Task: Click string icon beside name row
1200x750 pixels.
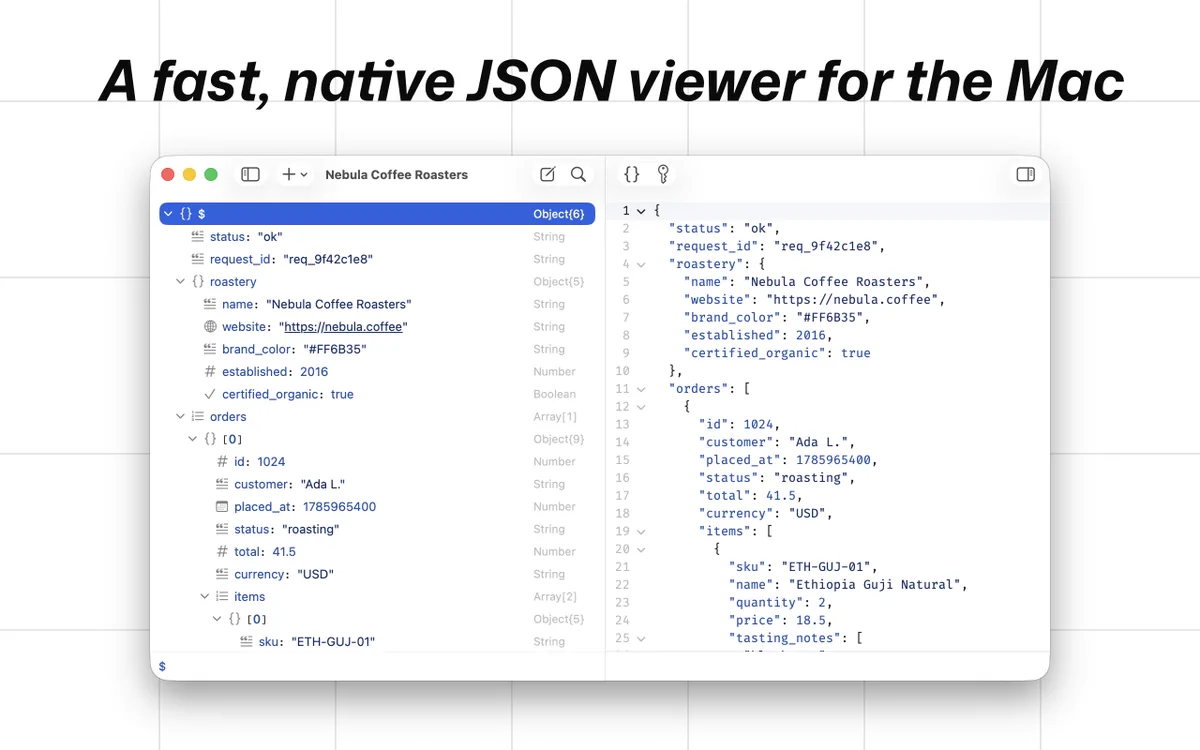Action: [210, 304]
